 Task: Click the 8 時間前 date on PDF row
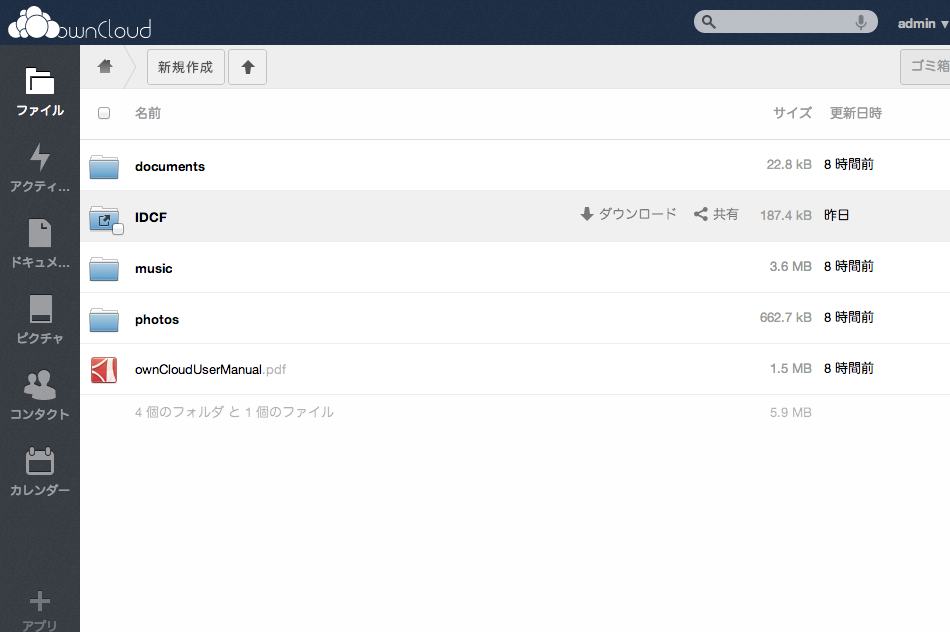coord(849,368)
